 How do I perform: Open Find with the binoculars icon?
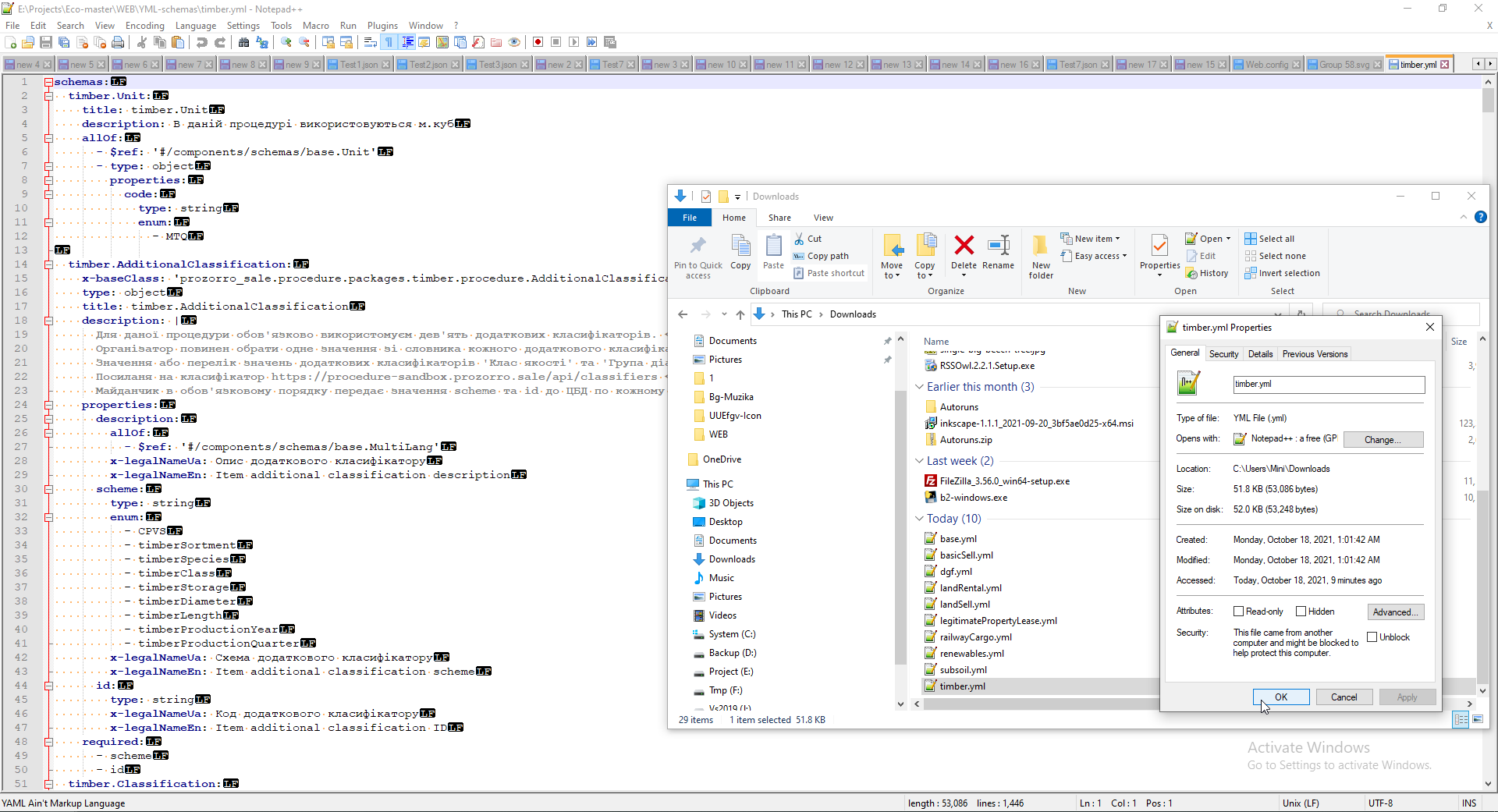point(244,42)
